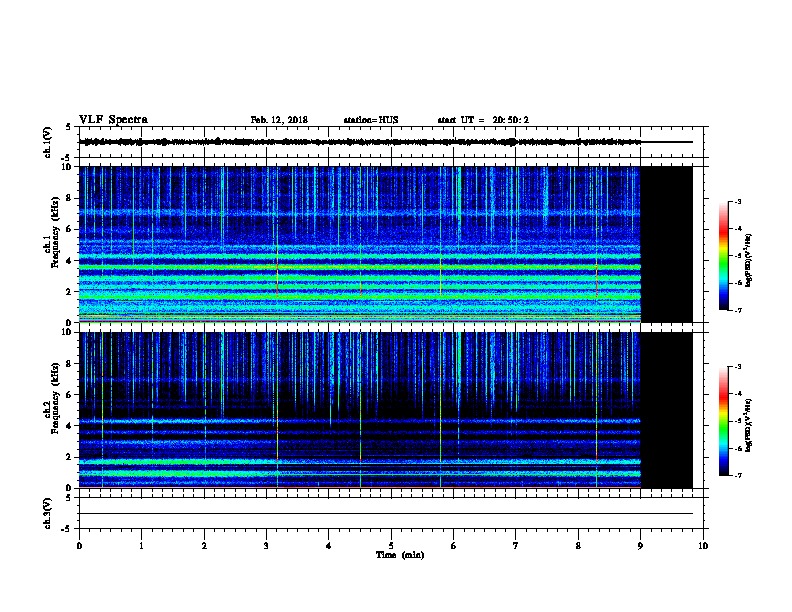Screen dimensions: 792x612
Task: Click time axis tick label "6"
Action: coord(453,545)
